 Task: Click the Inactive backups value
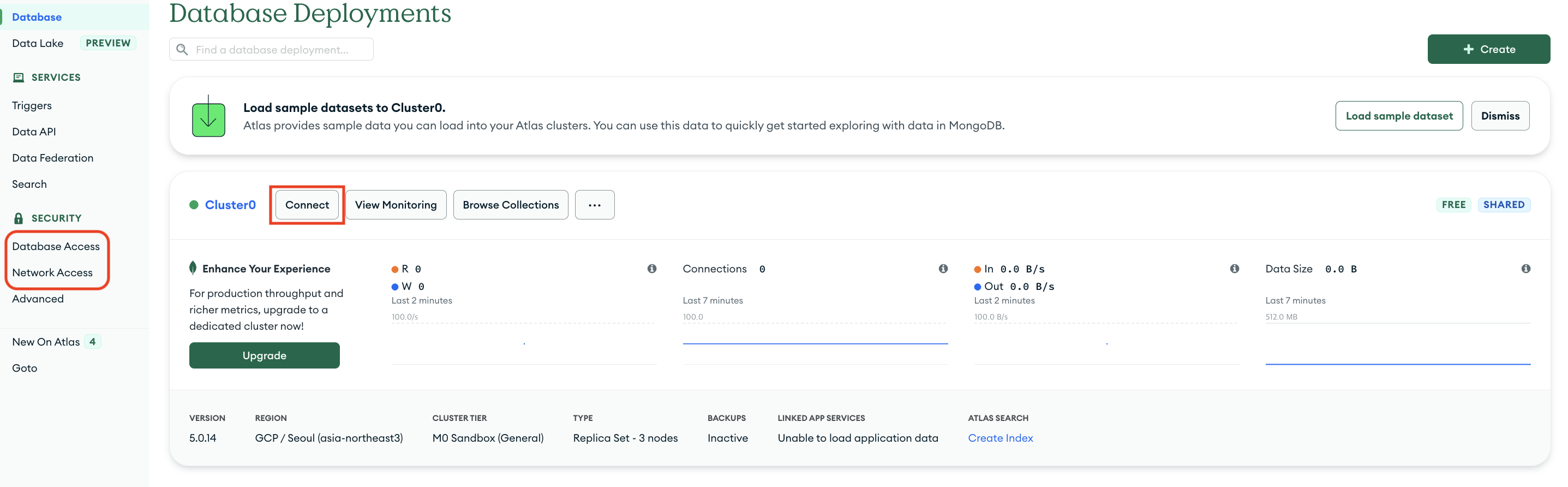pos(727,438)
